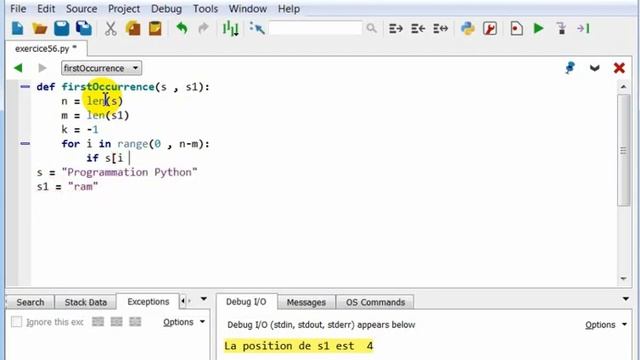Open the firstOccurrence scope dropdown
The width and height of the screenshot is (640, 360).
tap(101, 68)
